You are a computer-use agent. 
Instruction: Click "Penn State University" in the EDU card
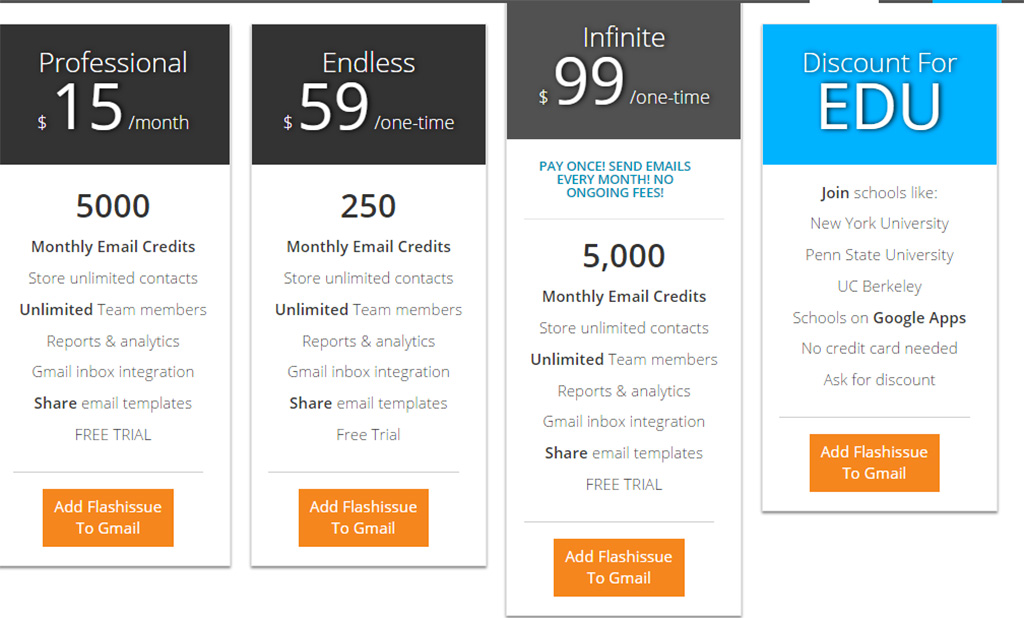(879, 255)
